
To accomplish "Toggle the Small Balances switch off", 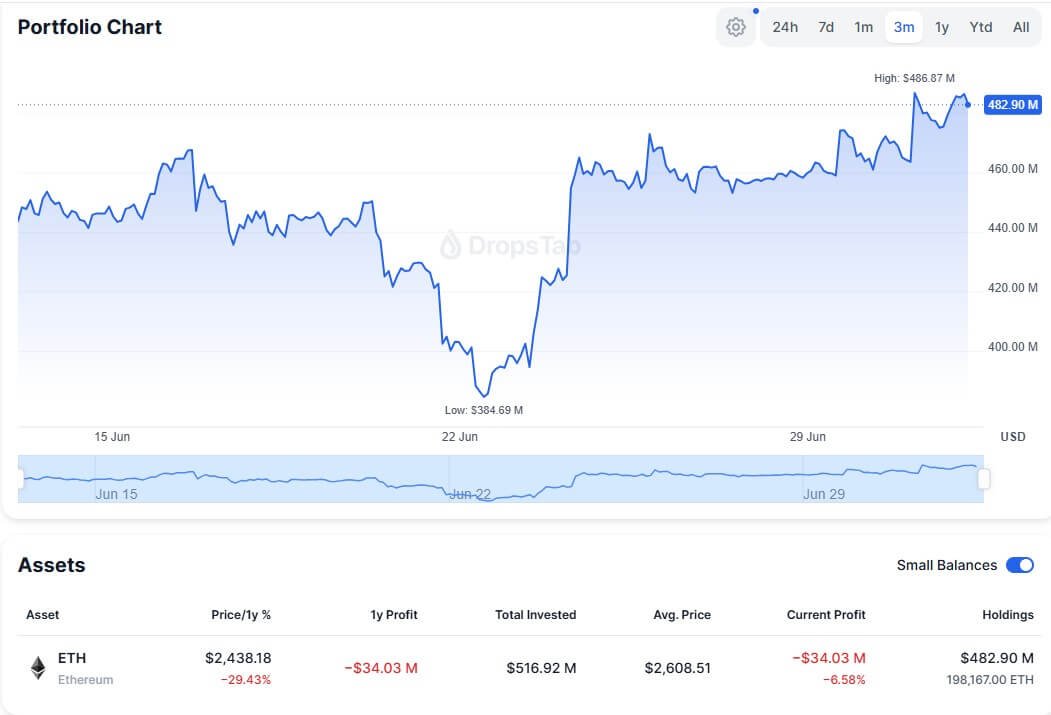I will point(1019,565).
